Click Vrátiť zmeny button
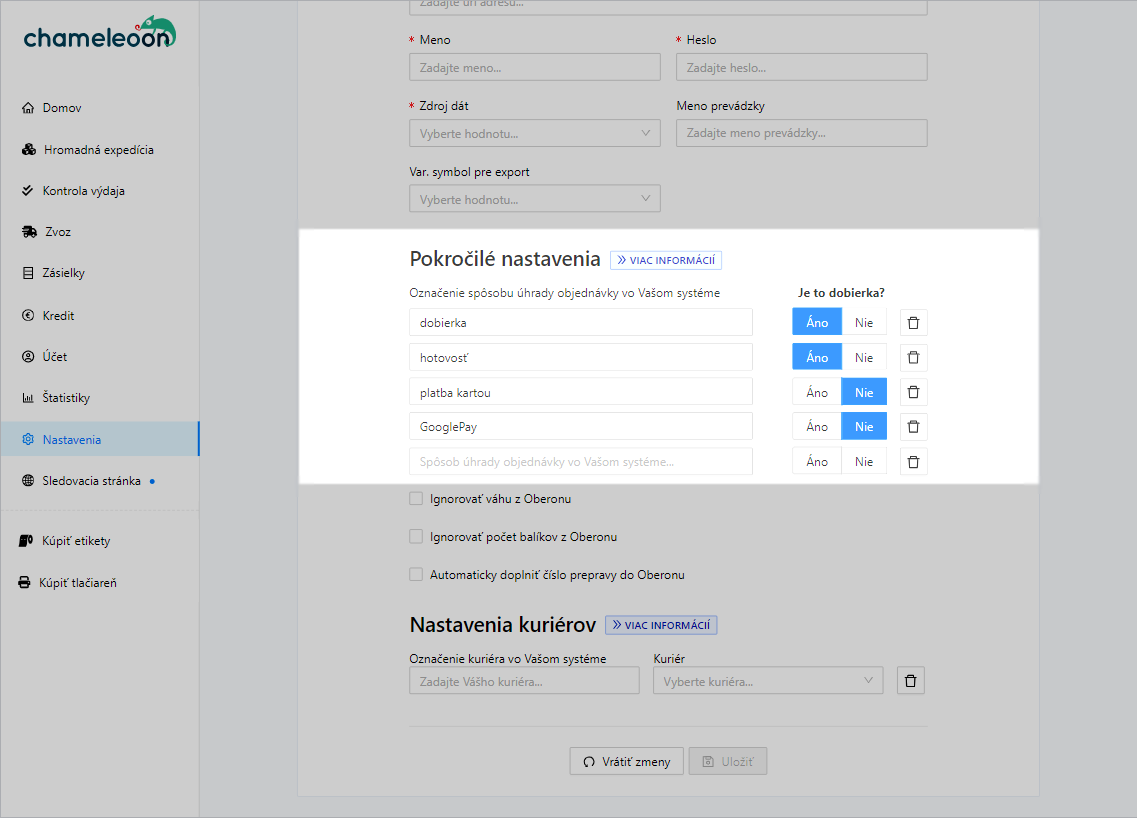 tap(626, 762)
